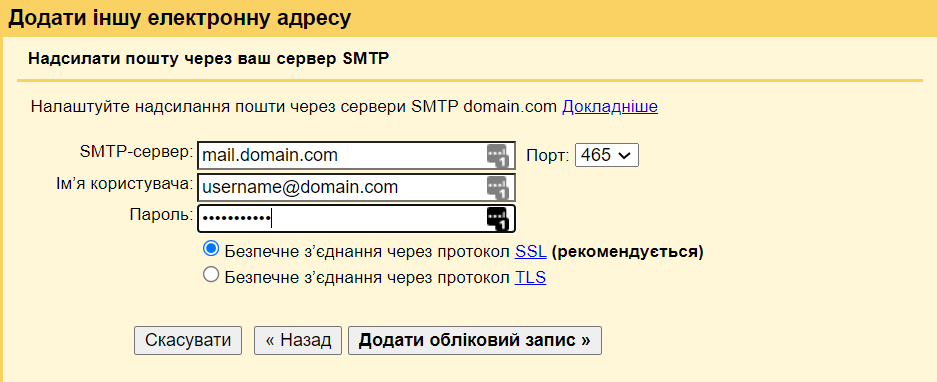Click the bold text (рекомендується)
Screen dimensions: 937x382
tap(627, 252)
